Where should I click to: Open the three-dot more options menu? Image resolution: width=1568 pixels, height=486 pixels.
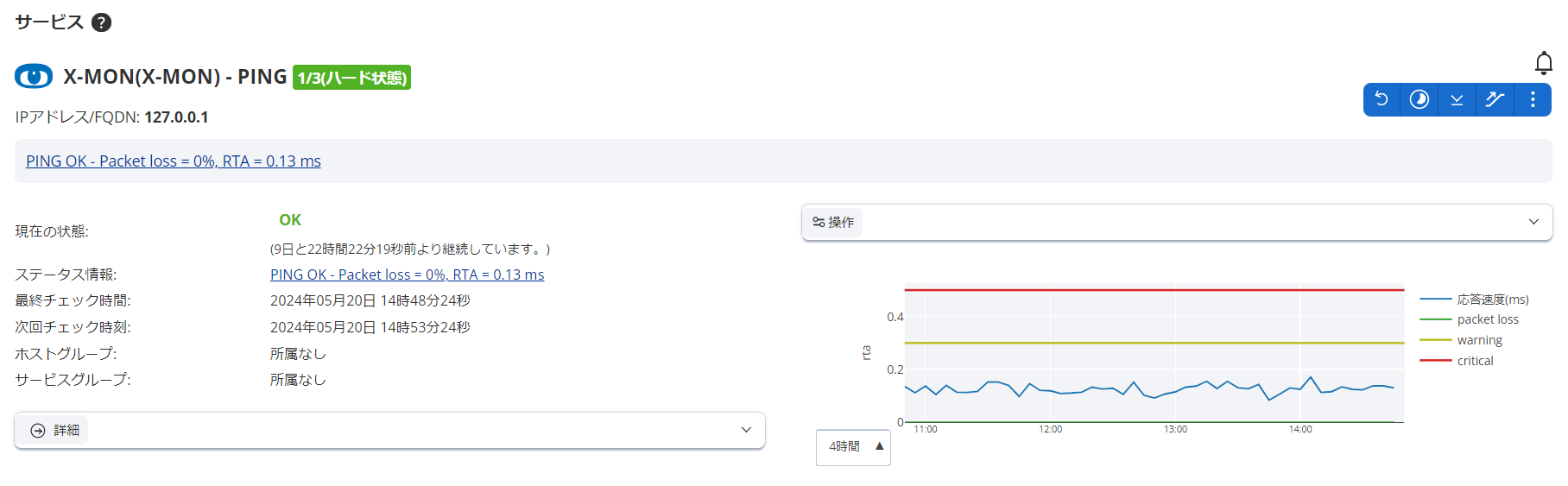[x=1533, y=99]
